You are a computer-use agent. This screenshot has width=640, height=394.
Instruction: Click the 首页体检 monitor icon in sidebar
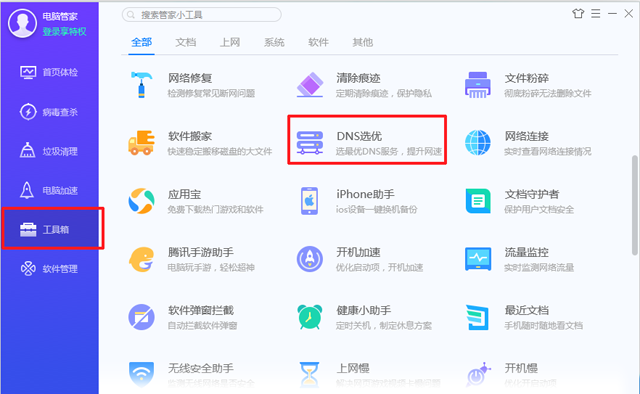pyautogui.click(x=28, y=72)
